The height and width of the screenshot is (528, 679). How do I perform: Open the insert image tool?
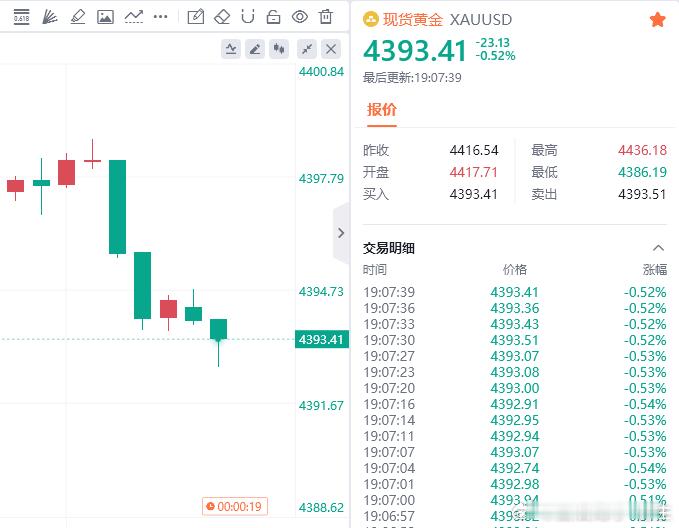(105, 17)
